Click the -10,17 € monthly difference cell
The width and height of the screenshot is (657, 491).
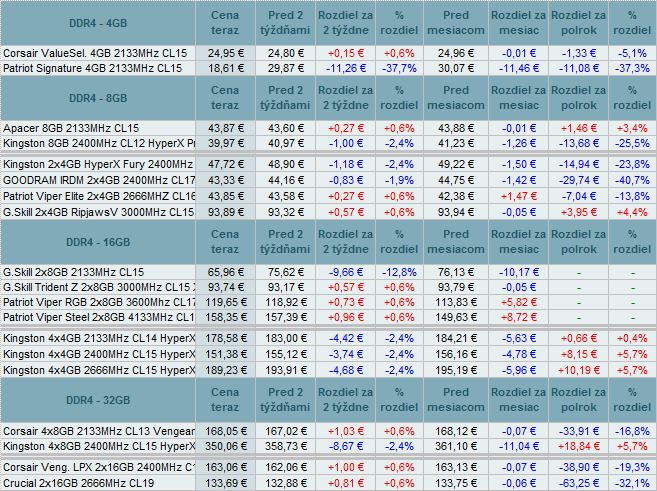click(519, 272)
